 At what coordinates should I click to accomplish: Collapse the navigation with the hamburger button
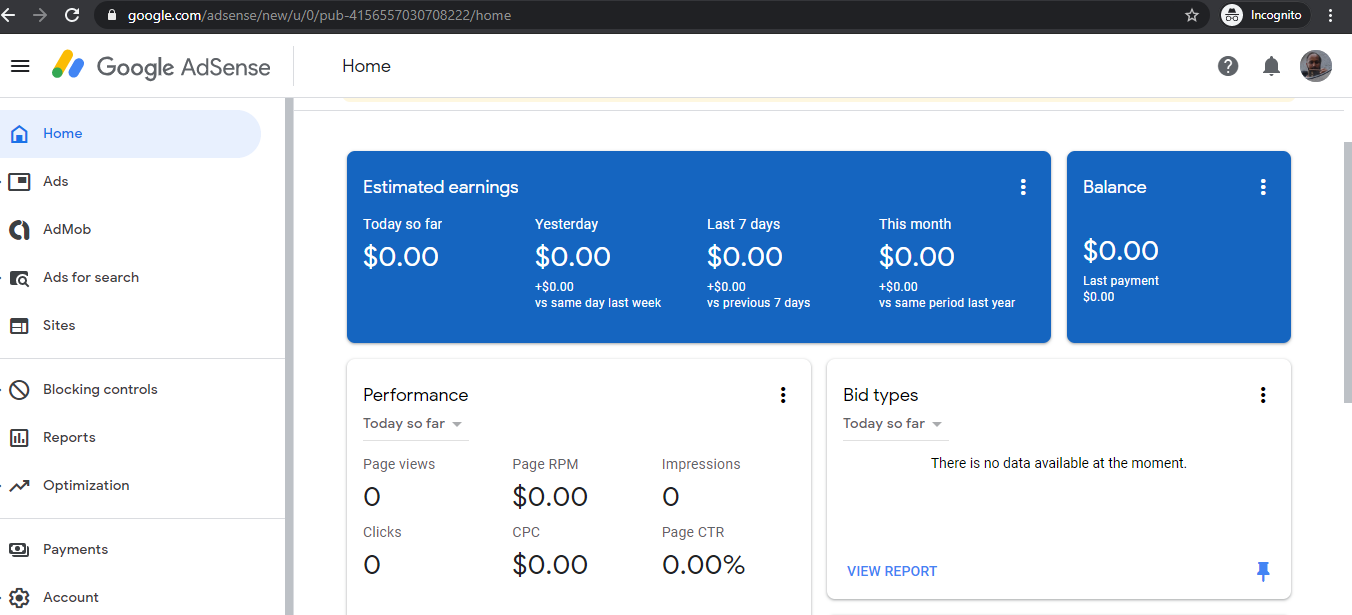click(x=20, y=65)
